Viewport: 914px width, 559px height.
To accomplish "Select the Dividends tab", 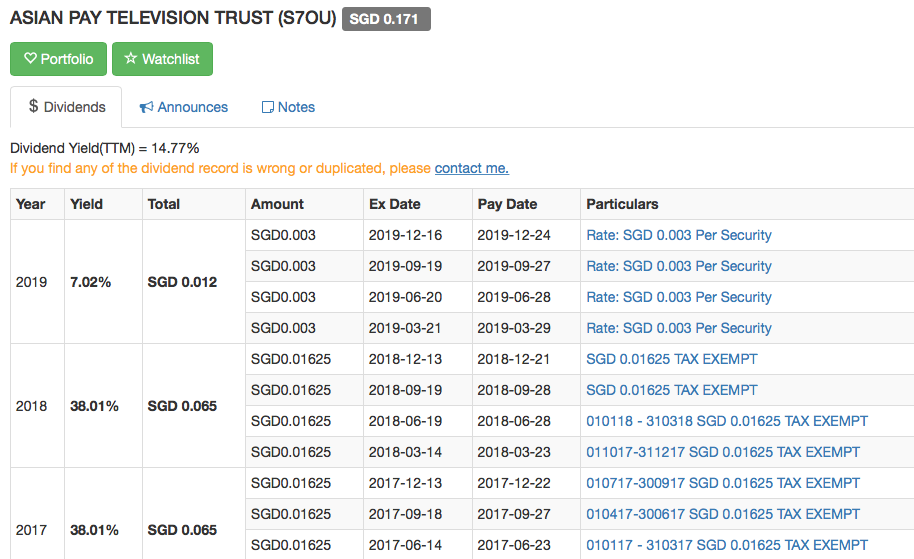I will pyautogui.click(x=66, y=107).
